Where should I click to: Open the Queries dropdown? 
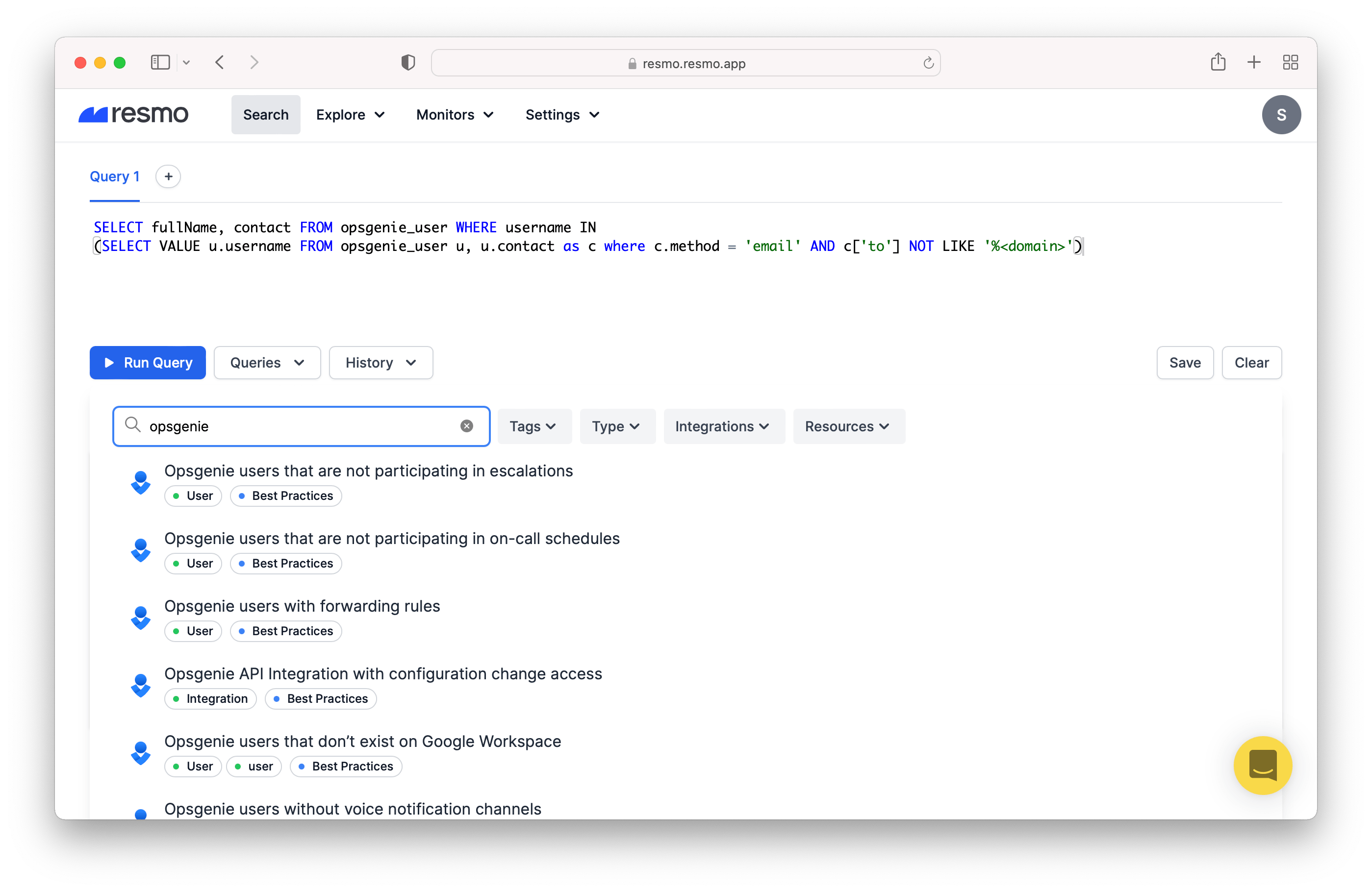coord(267,363)
